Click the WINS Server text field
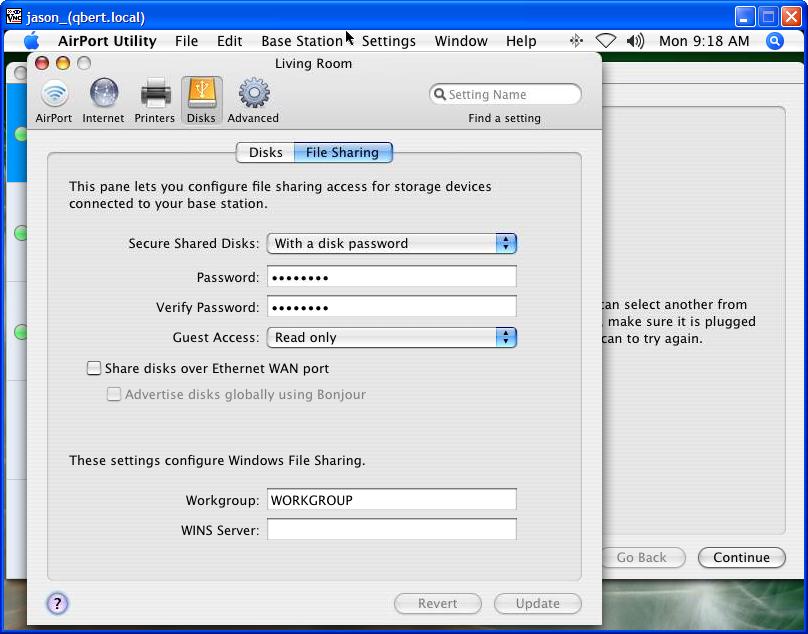Viewport: 808px width, 634px height. point(392,529)
